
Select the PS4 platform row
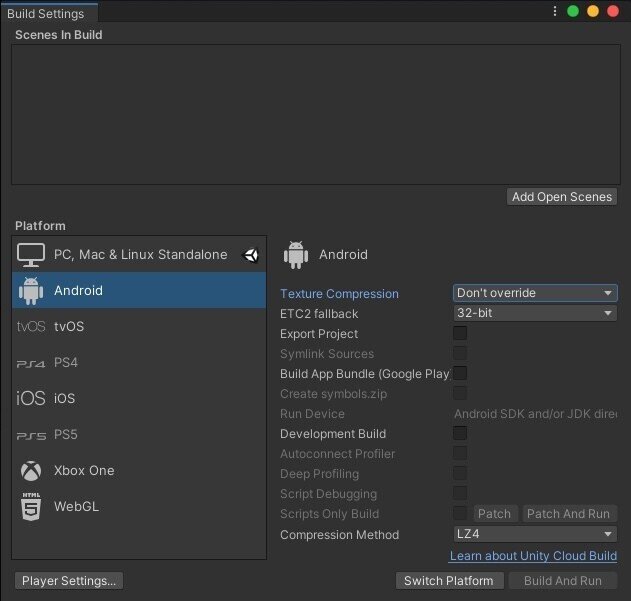point(139,363)
